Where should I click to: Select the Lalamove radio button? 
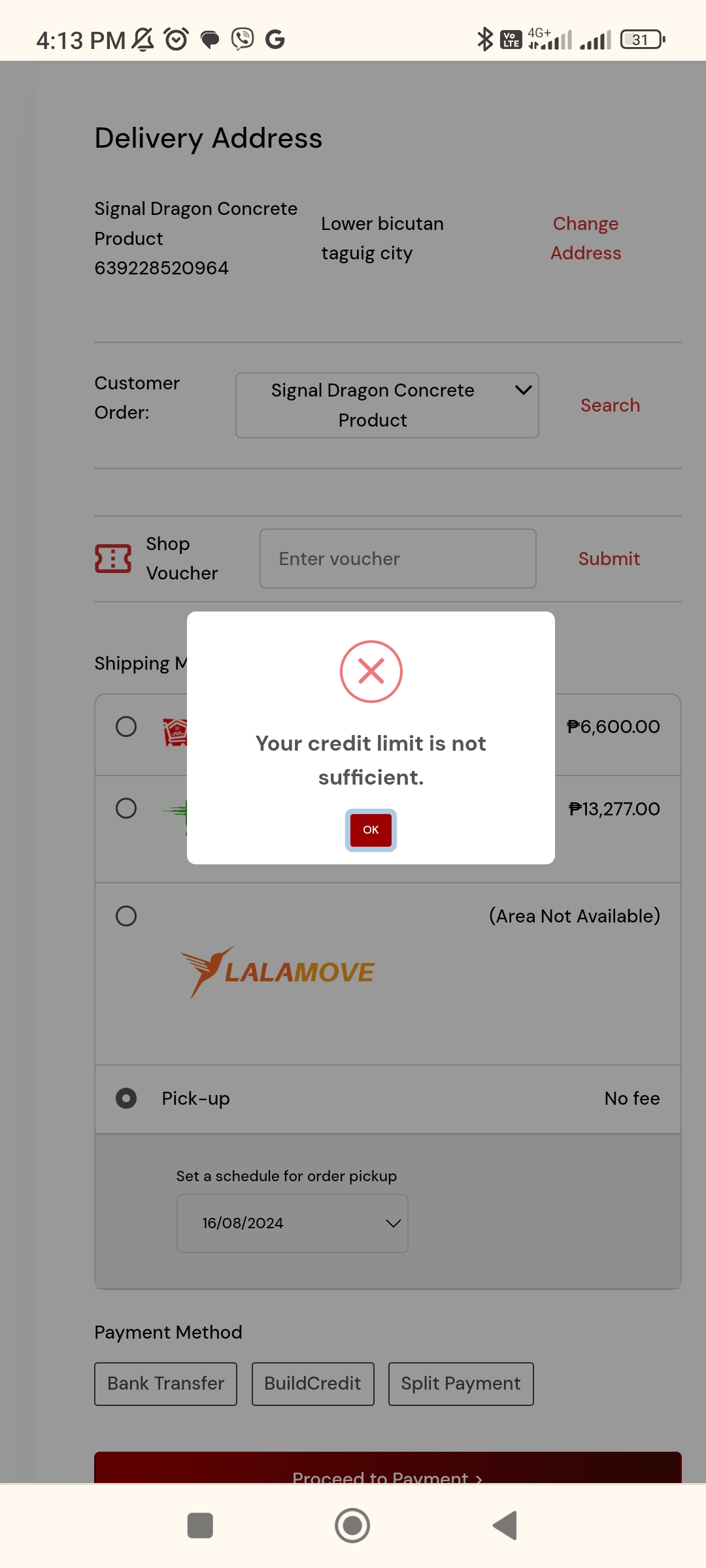pos(126,916)
